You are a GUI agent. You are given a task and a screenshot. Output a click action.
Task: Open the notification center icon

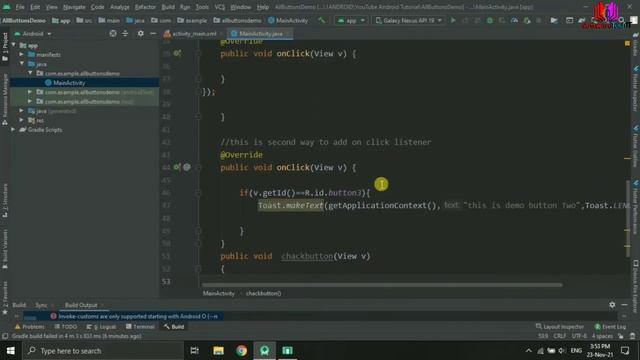click(625, 351)
